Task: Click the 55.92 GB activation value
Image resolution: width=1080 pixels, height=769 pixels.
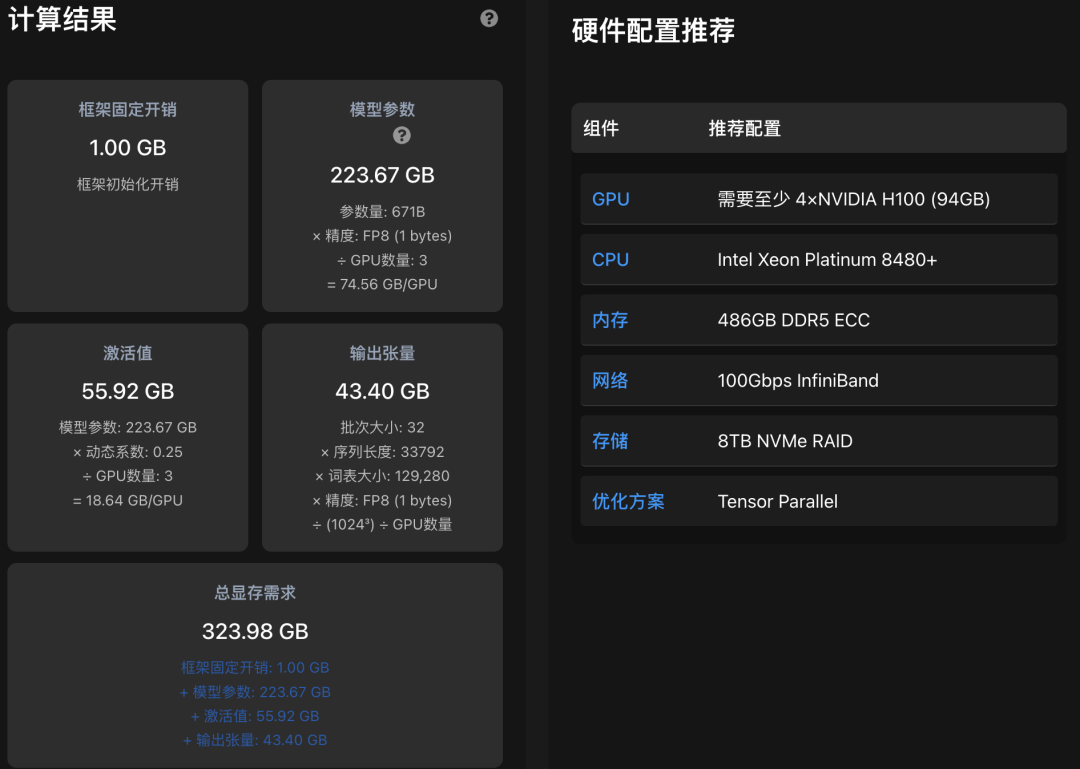Action: [127, 391]
